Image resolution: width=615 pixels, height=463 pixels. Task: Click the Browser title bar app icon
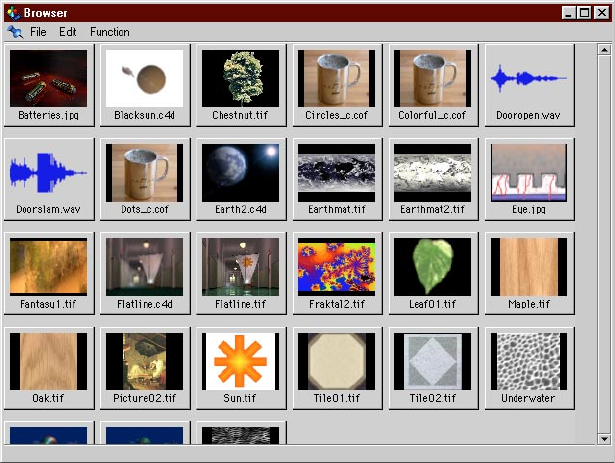click(x=13, y=13)
